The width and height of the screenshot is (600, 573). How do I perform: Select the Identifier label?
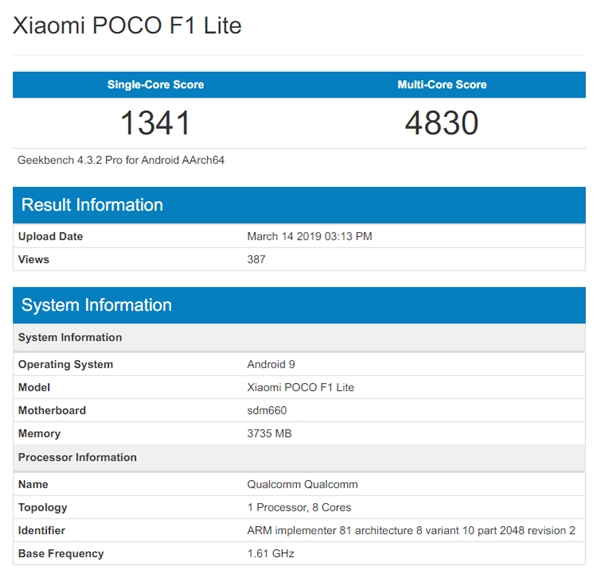[41, 530]
